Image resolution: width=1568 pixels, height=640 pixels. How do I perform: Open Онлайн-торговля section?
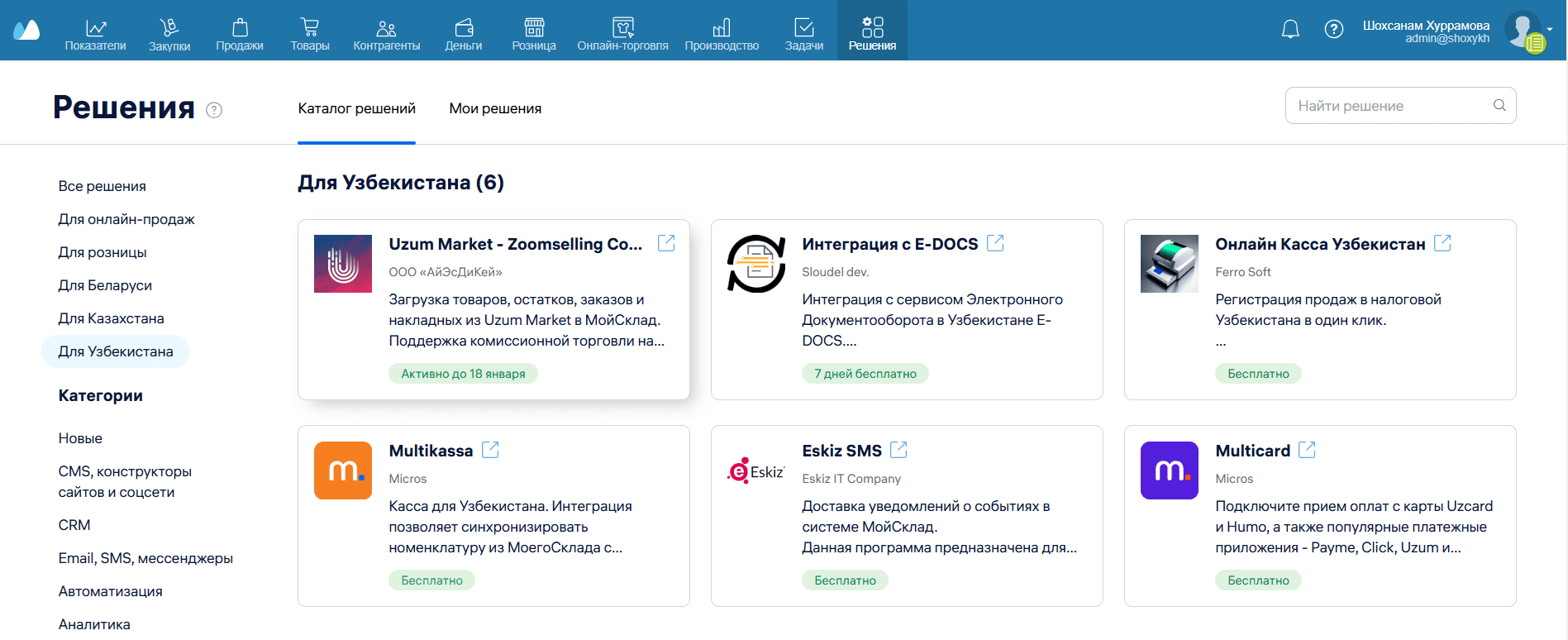pos(623,35)
